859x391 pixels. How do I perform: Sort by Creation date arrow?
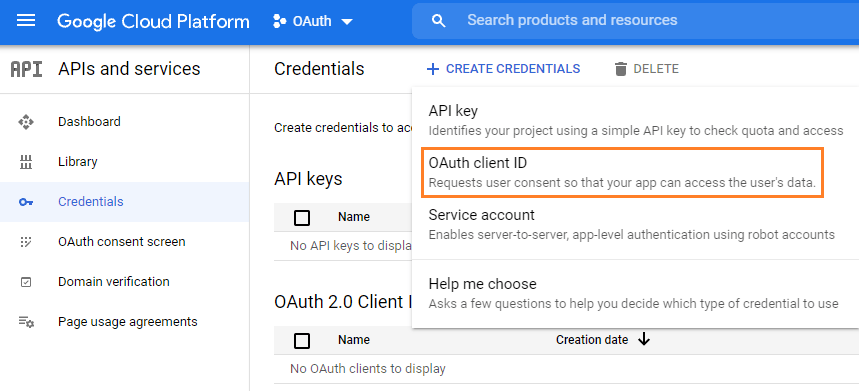coord(644,340)
